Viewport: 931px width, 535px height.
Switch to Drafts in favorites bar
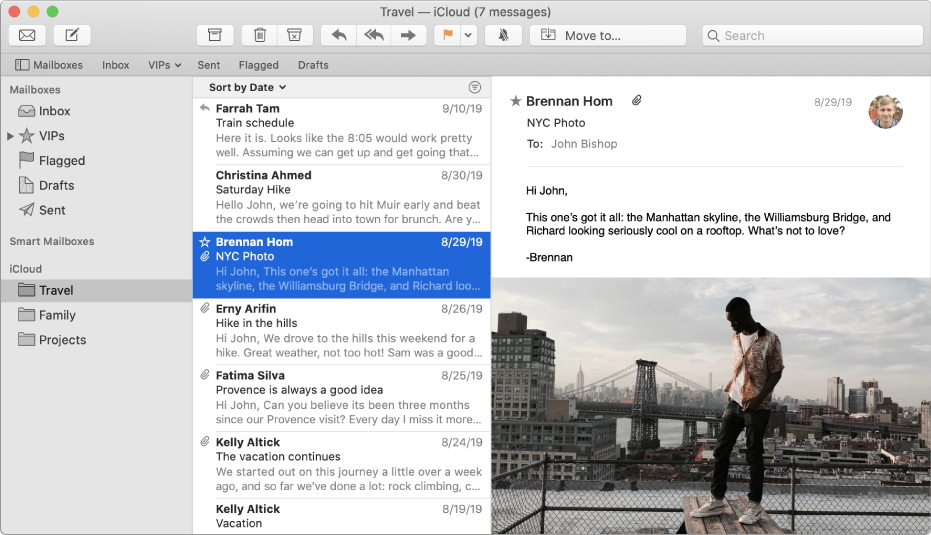pyautogui.click(x=313, y=65)
